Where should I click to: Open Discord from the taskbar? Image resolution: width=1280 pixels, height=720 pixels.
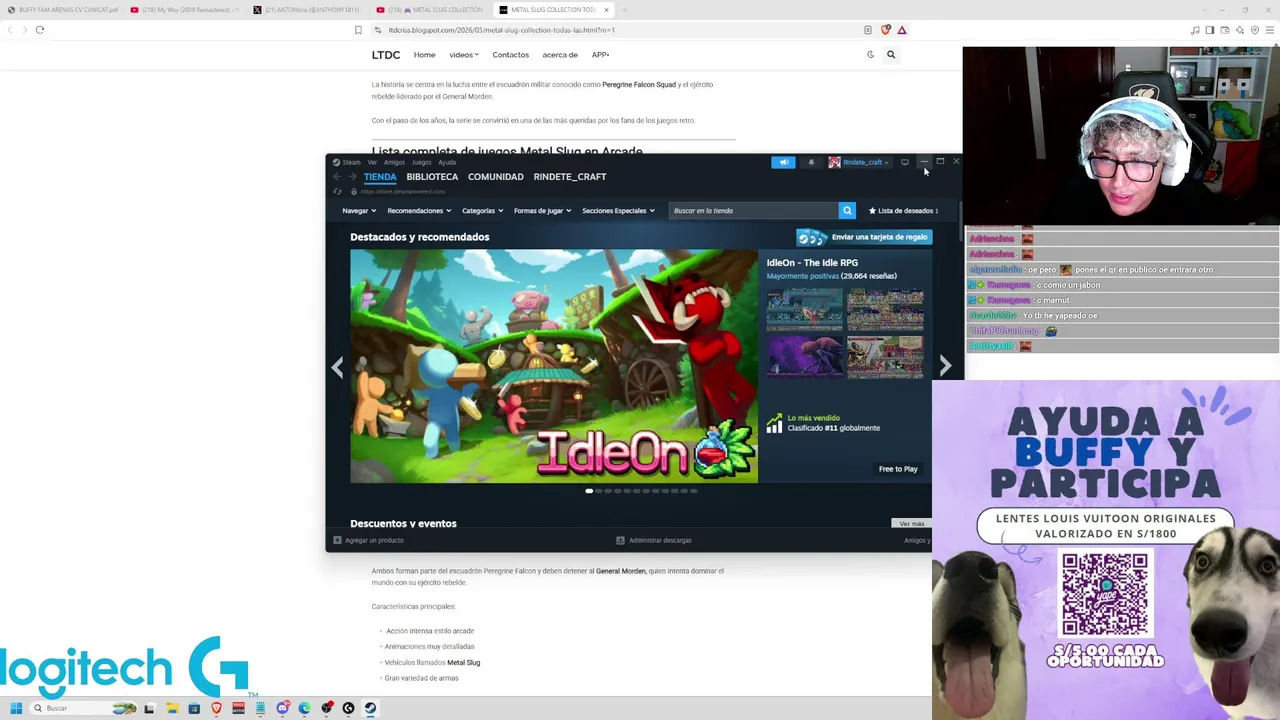(283, 708)
